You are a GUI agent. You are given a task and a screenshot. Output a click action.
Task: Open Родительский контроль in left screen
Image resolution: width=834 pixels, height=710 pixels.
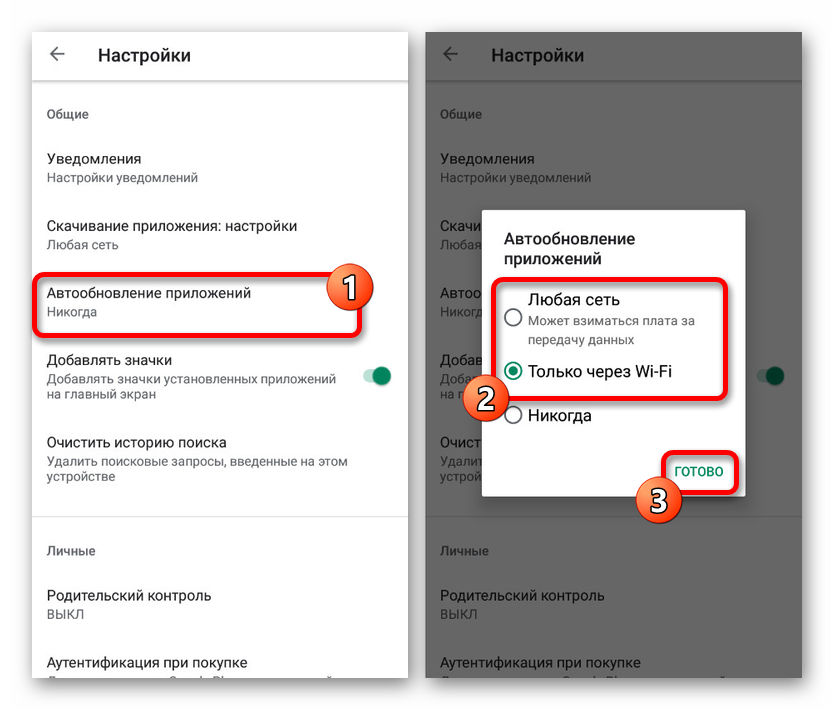click(x=220, y=604)
